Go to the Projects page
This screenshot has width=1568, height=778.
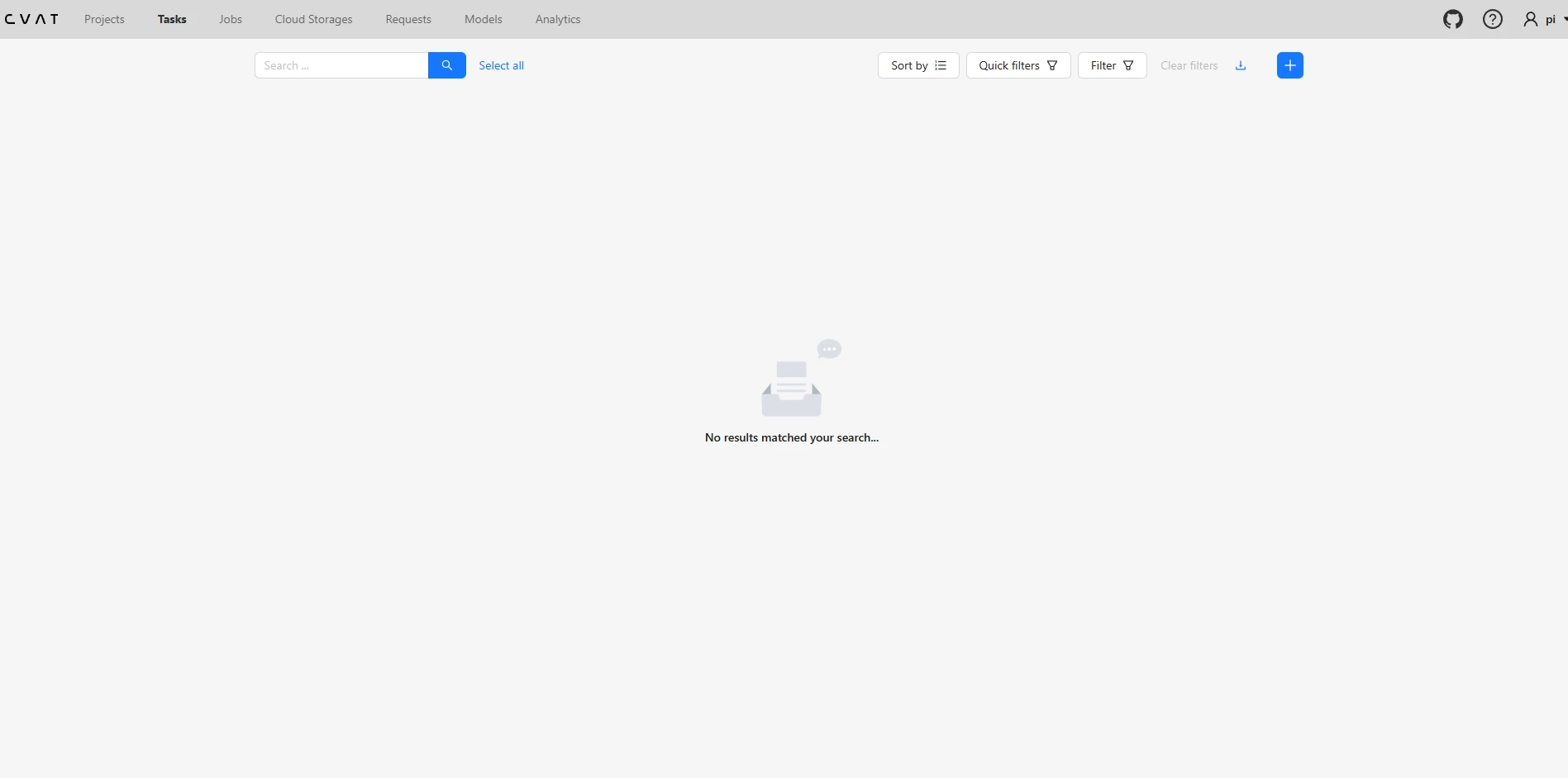click(x=104, y=19)
